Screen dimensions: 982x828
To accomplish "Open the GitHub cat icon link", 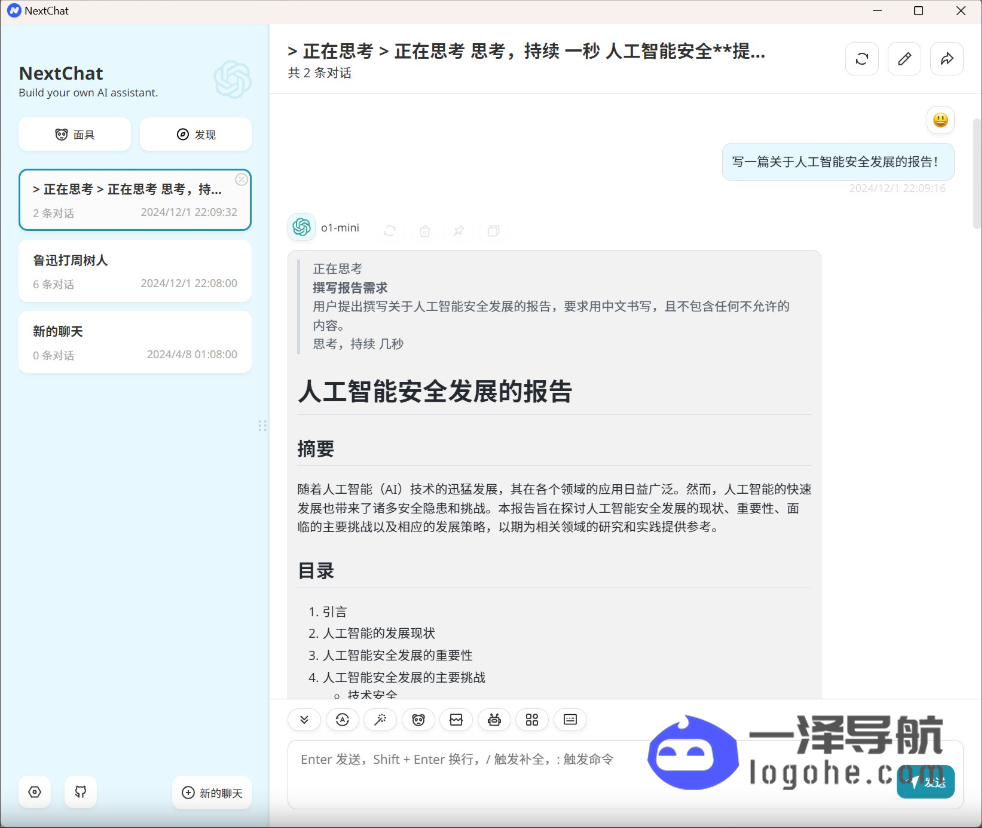I will click(x=81, y=792).
